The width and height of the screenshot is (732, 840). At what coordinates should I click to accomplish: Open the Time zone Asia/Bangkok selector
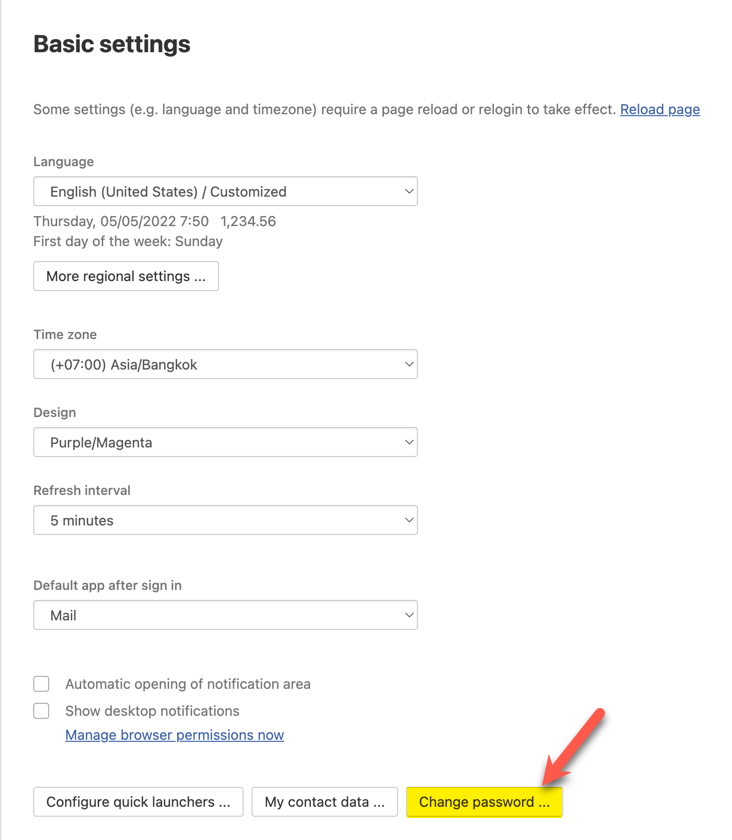click(225, 365)
